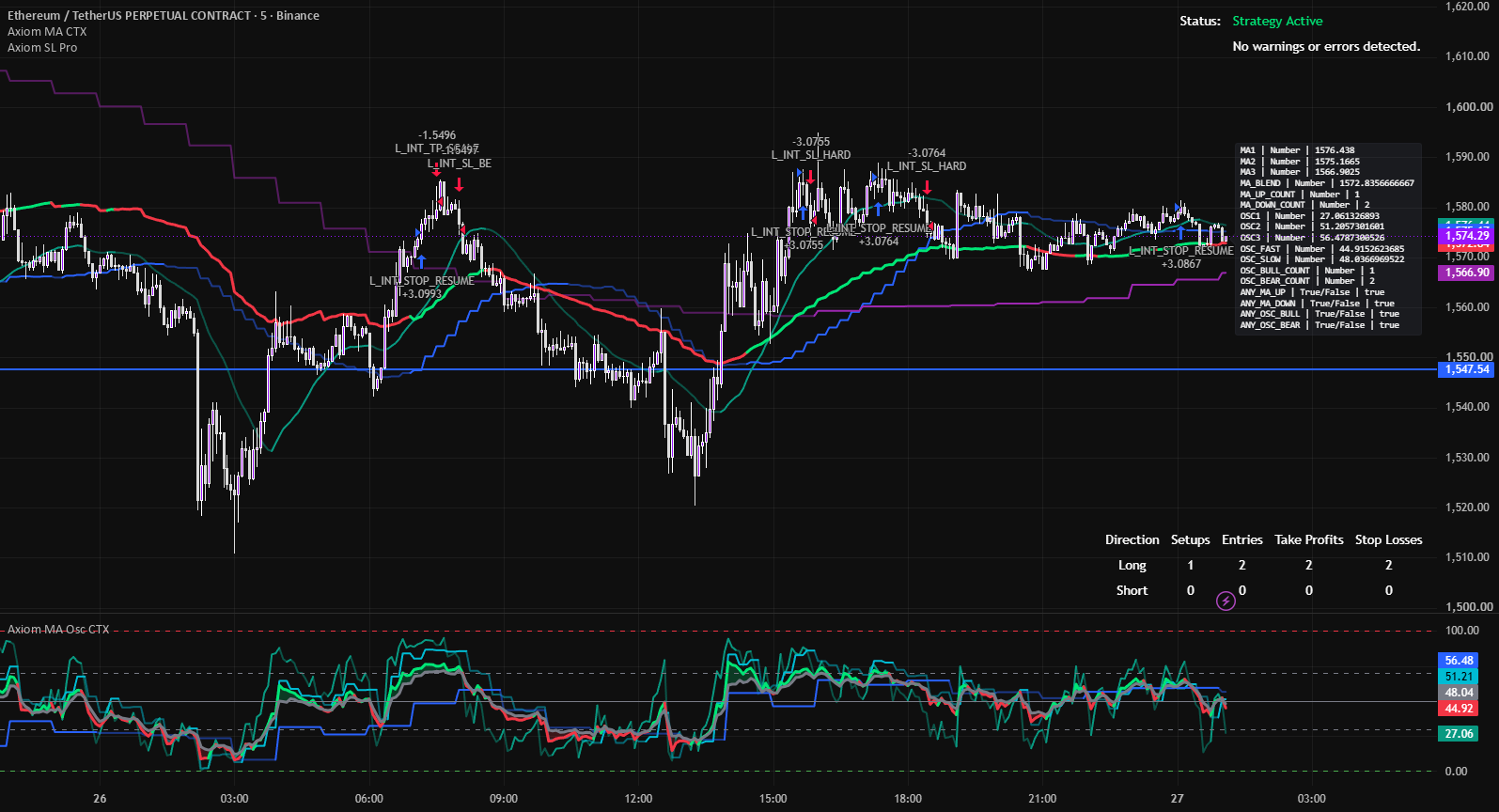This screenshot has width=1499, height=812.
Task: Click the 'Short' row label in stats table
Action: pos(1132,590)
